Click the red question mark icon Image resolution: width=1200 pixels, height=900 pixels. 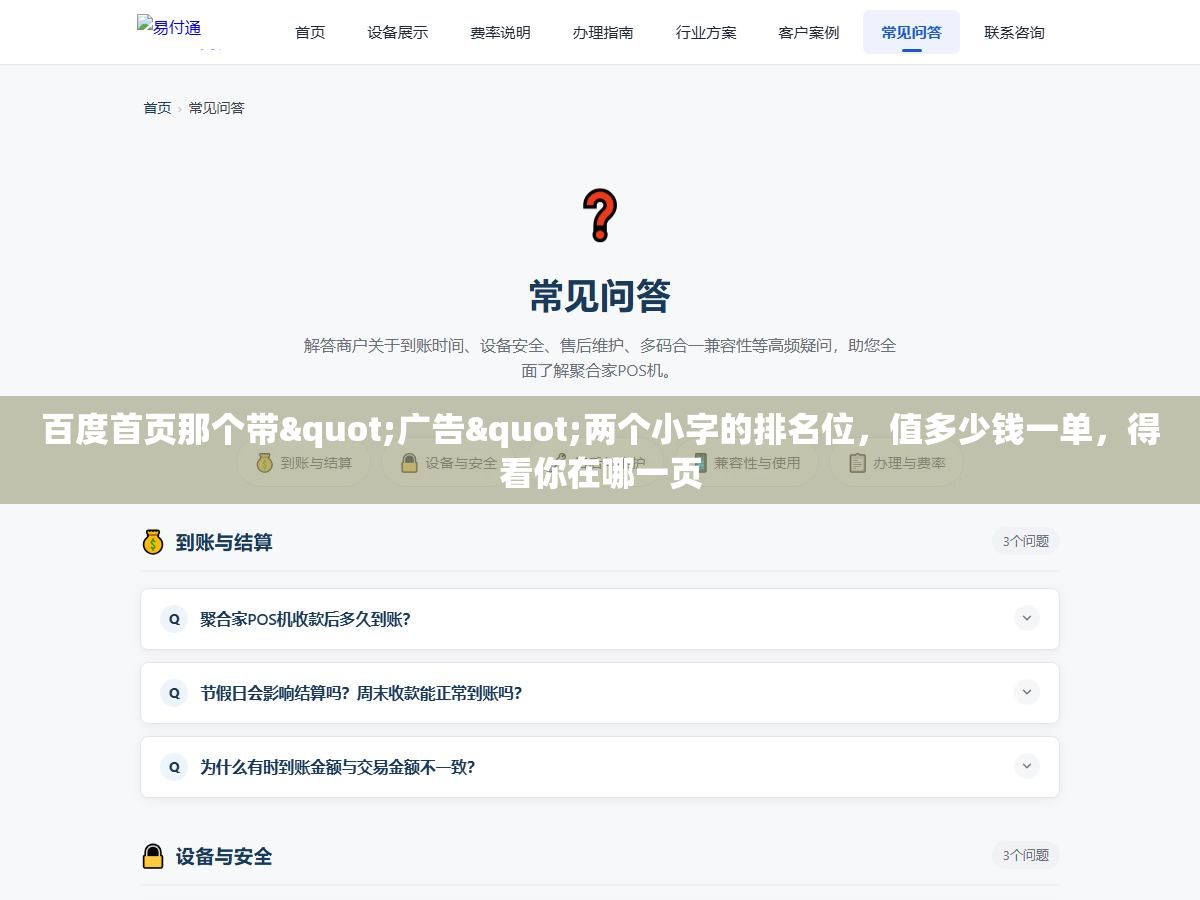tap(600, 216)
